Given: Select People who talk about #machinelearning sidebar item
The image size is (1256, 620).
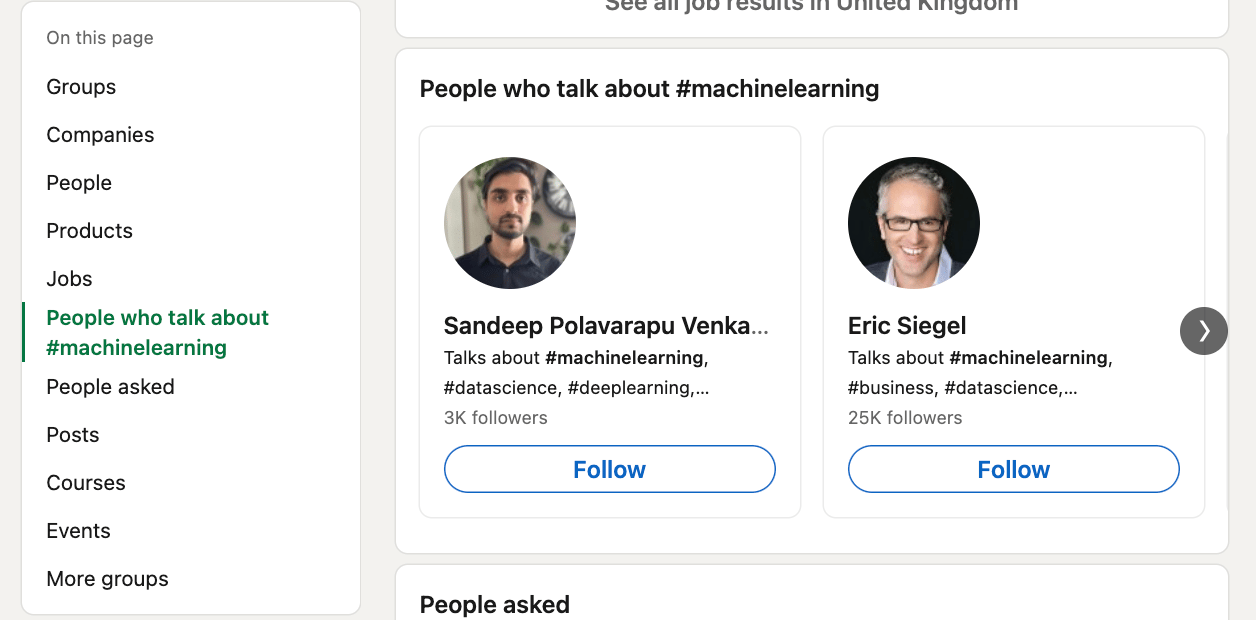Looking at the screenshot, I should tap(157, 333).
